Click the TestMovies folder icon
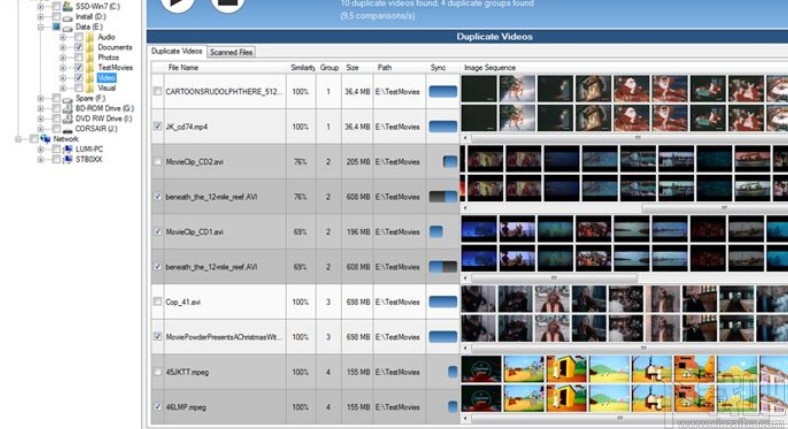Image resolution: width=788 pixels, height=429 pixels. point(90,67)
